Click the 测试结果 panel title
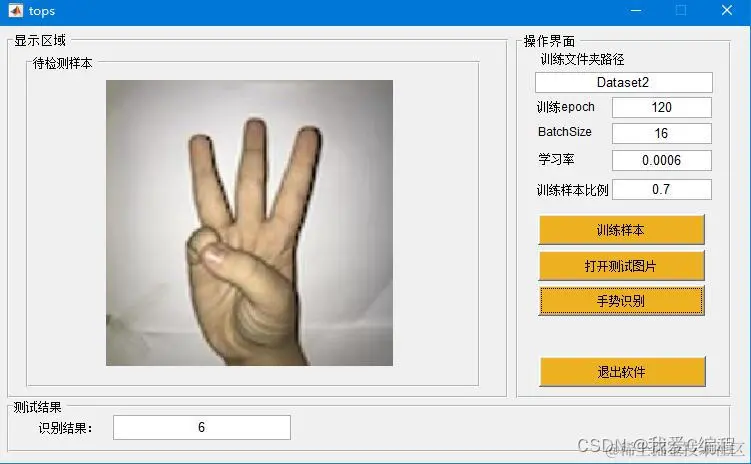The width and height of the screenshot is (751, 464). coord(37,407)
